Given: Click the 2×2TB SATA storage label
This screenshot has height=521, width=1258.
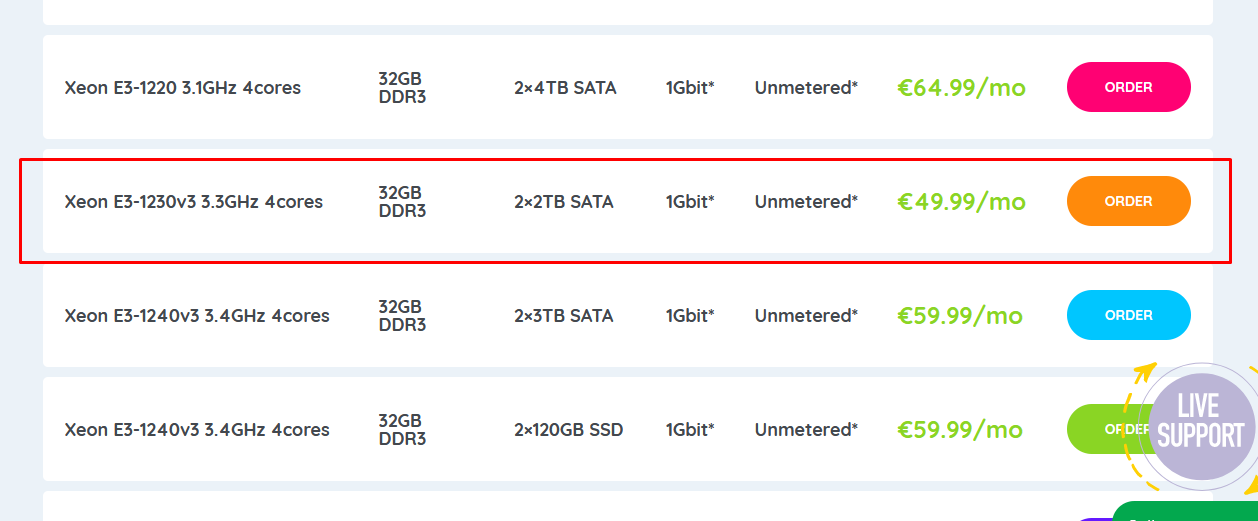Looking at the screenshot, I should 564,202.
